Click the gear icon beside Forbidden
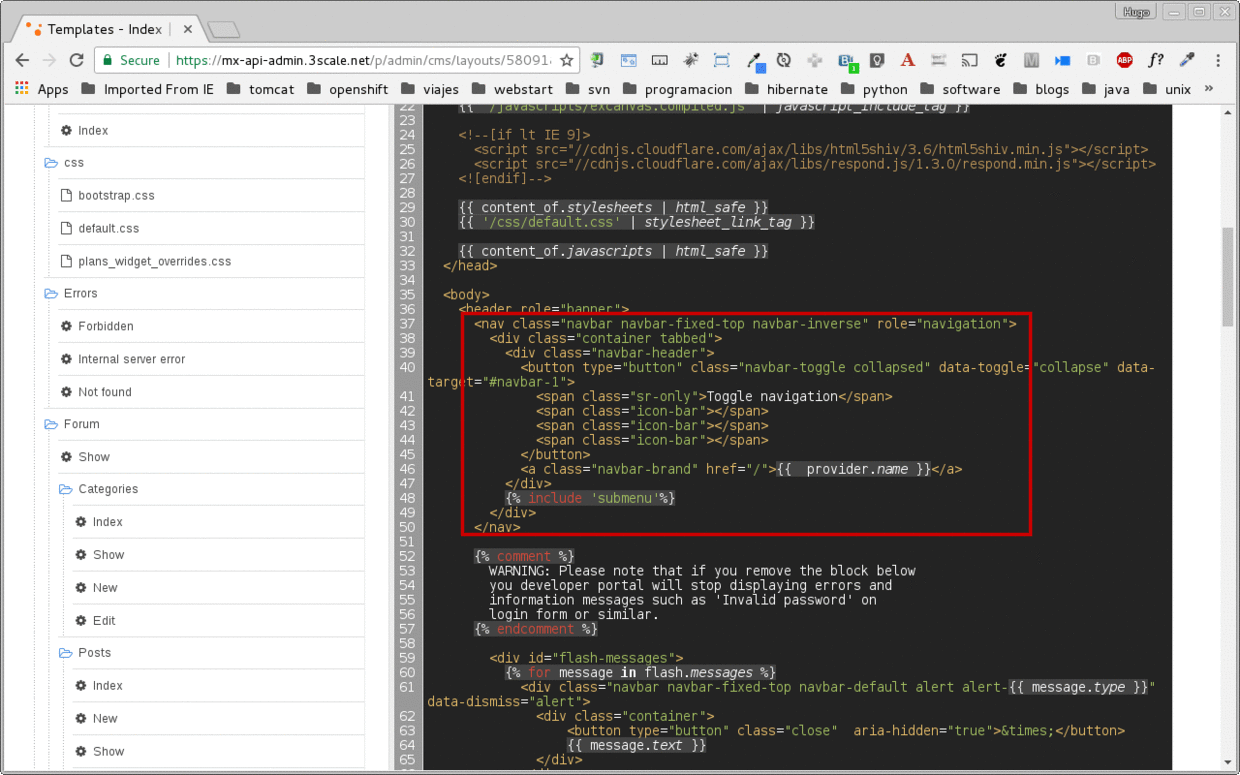 click(67, 326)
